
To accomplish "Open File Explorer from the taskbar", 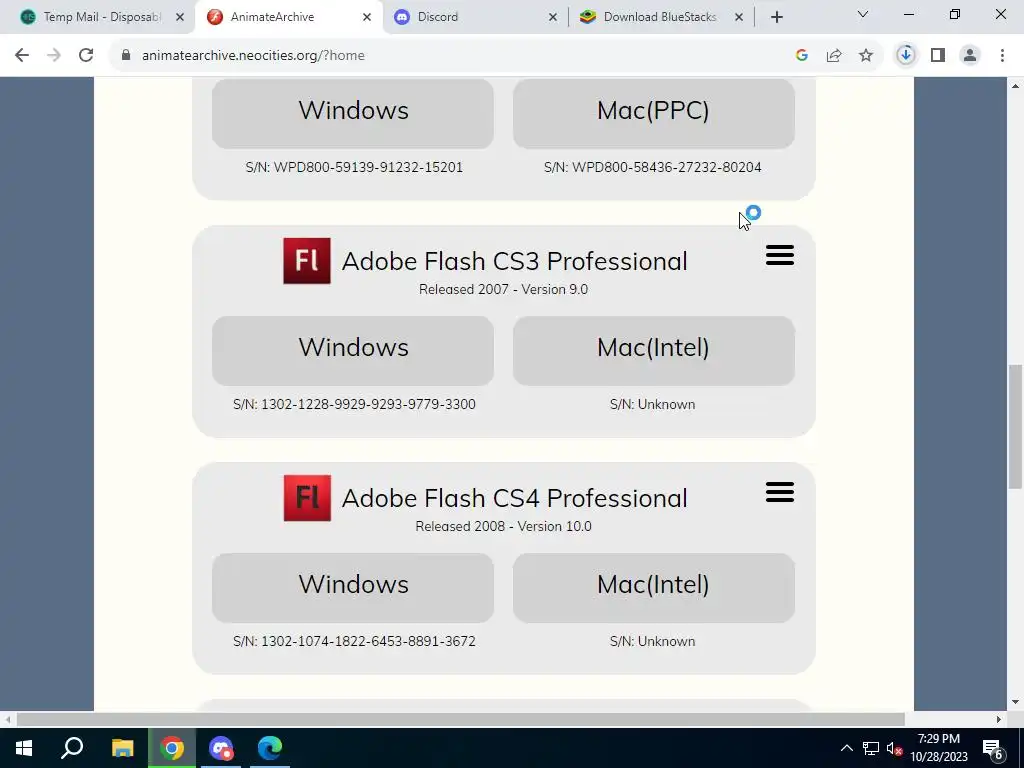I will (x=122, y=748).
